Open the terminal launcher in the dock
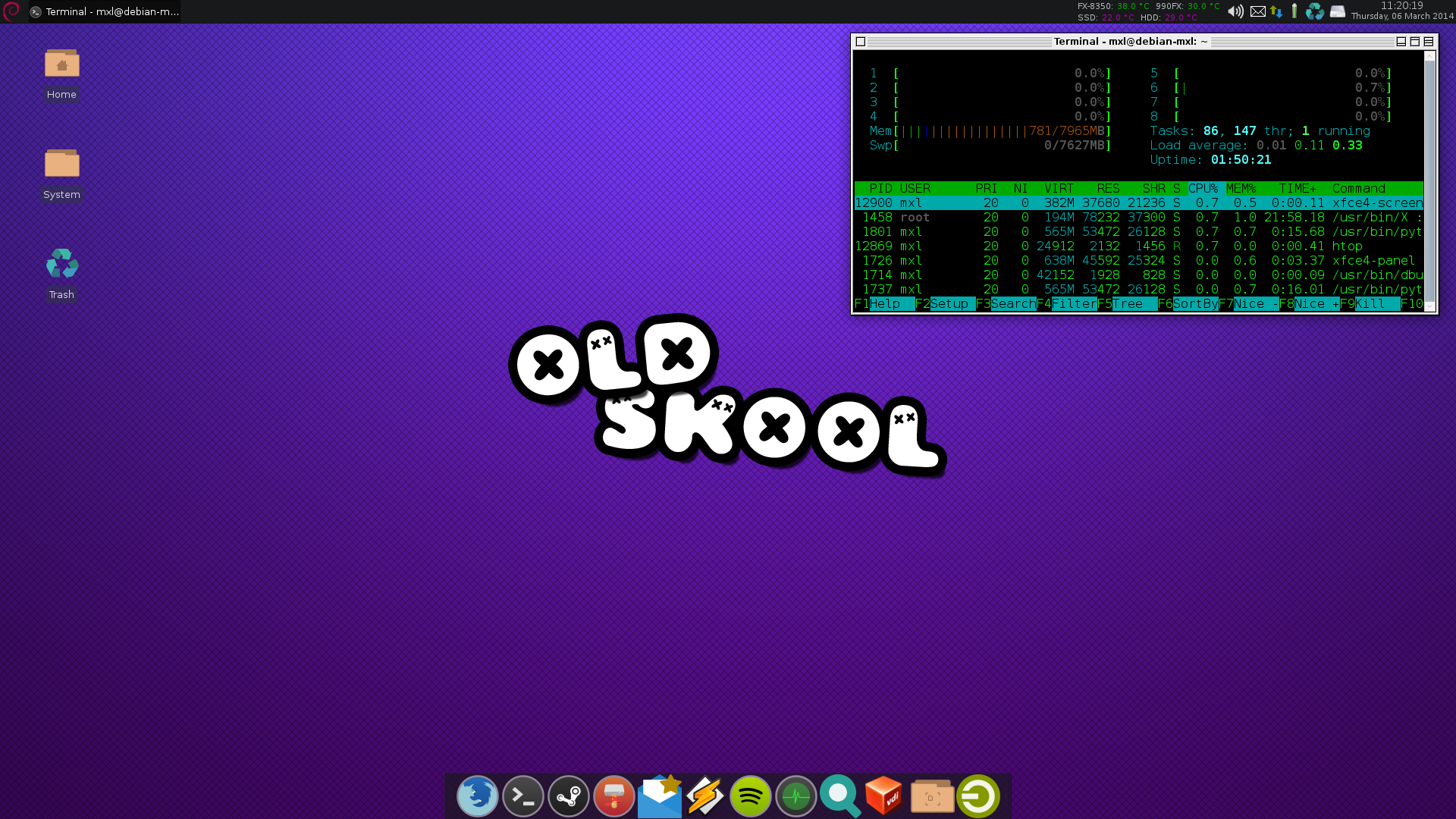 (523, 796)
